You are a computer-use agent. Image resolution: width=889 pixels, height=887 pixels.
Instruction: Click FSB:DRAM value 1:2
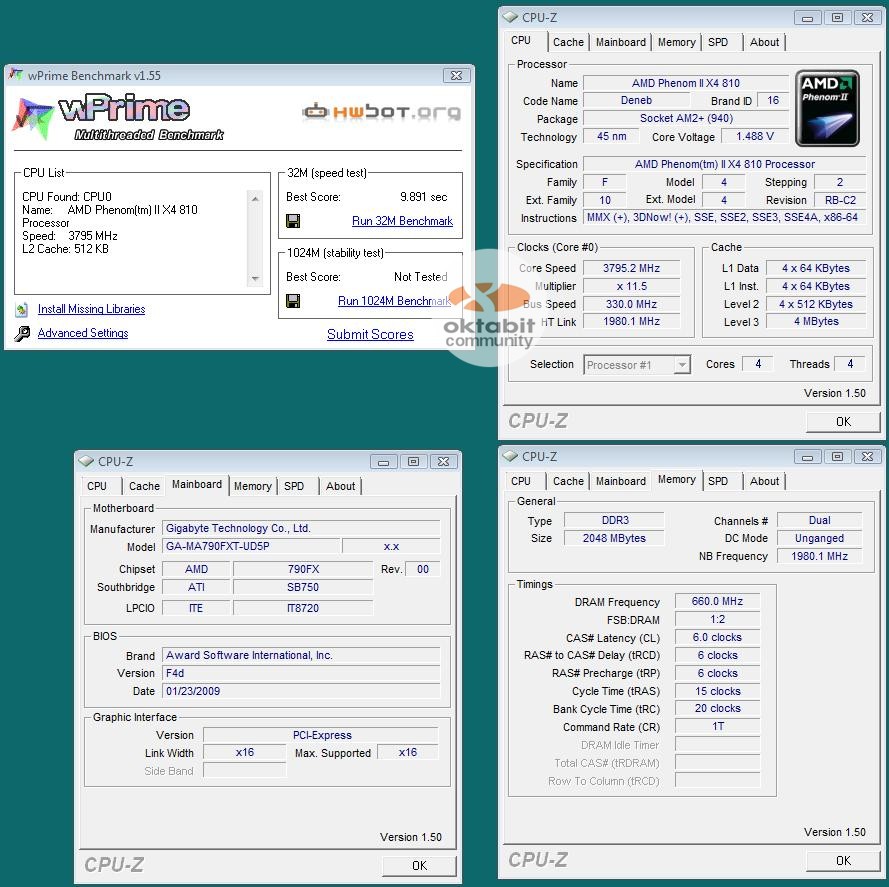tap(717, 619)
